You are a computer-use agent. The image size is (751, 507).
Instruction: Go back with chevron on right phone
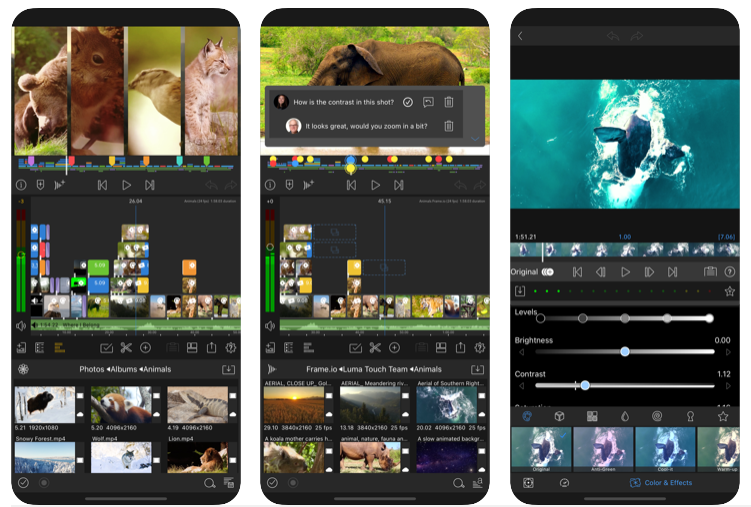point(521,36)
